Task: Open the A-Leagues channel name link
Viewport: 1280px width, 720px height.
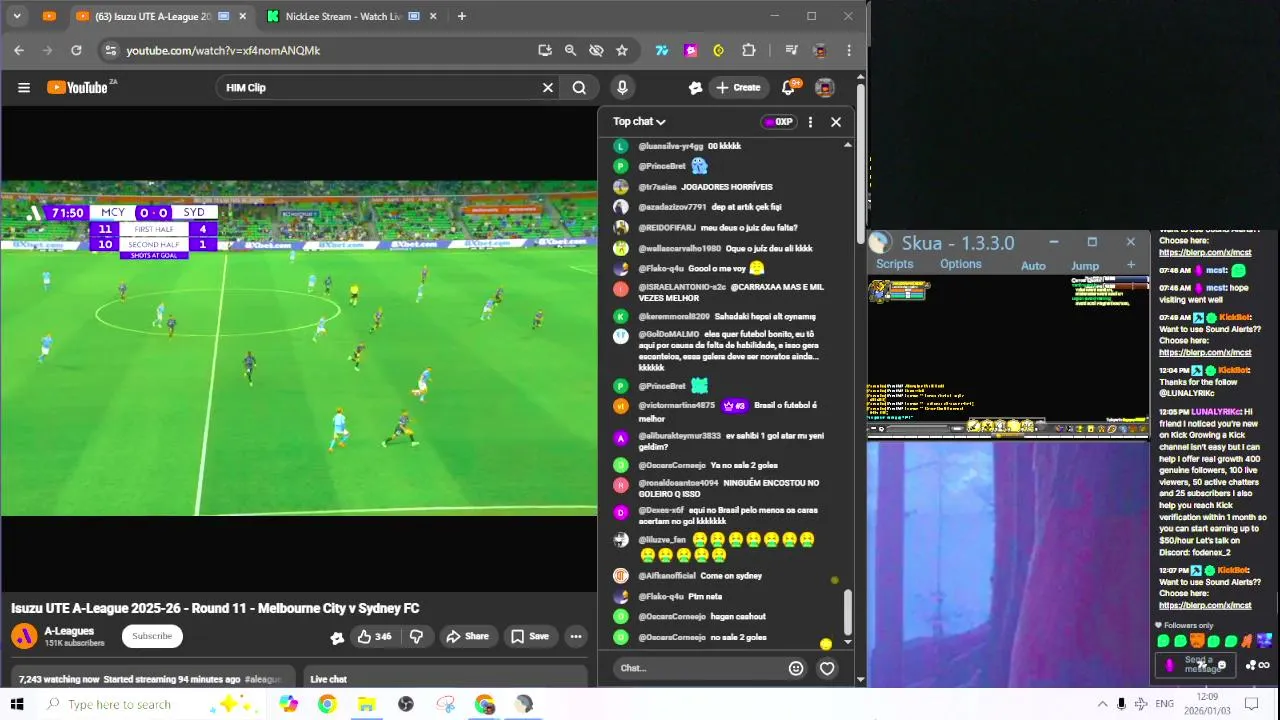Action: tap(69, 631)
